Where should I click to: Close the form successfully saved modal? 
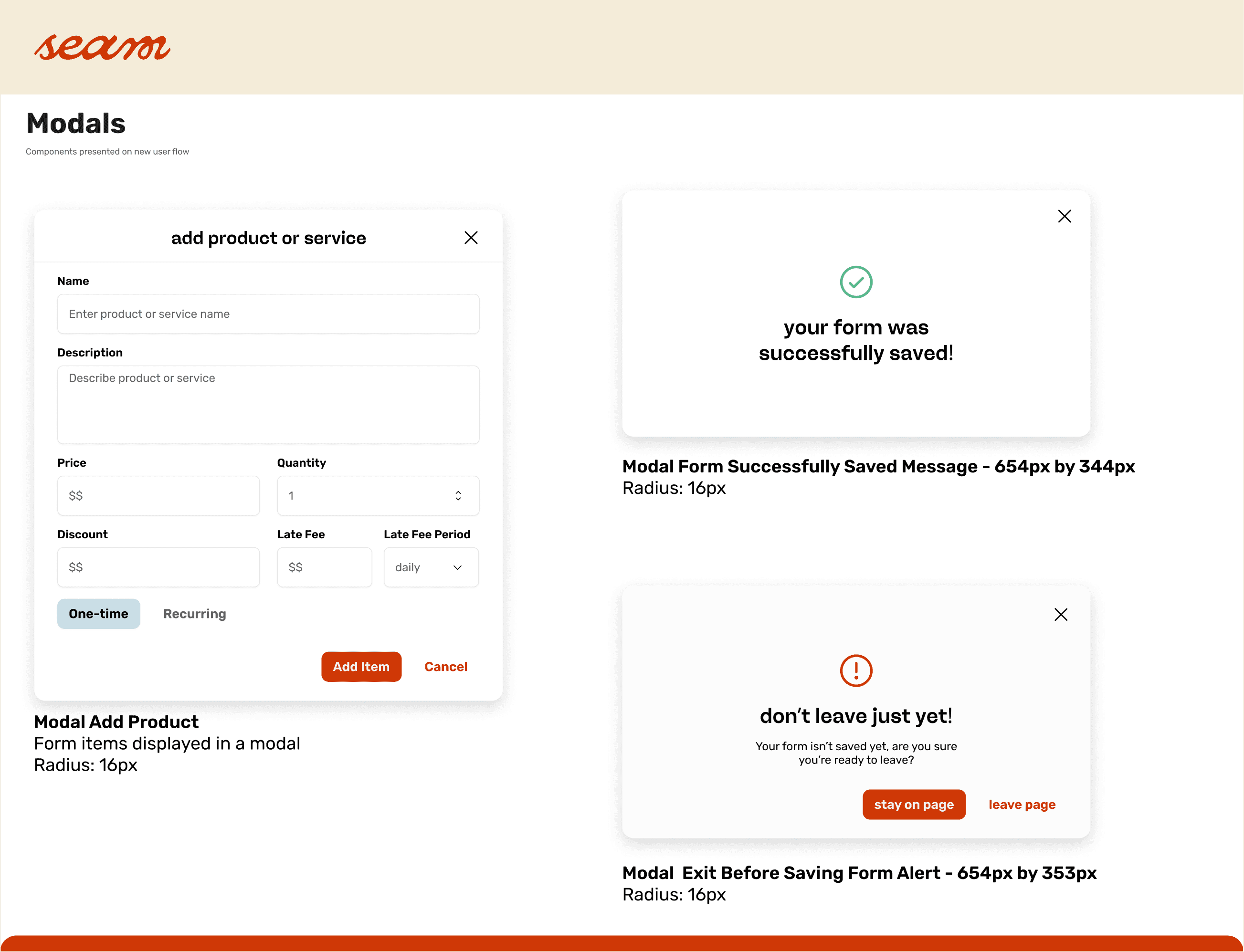click(x=1065, y=217)
